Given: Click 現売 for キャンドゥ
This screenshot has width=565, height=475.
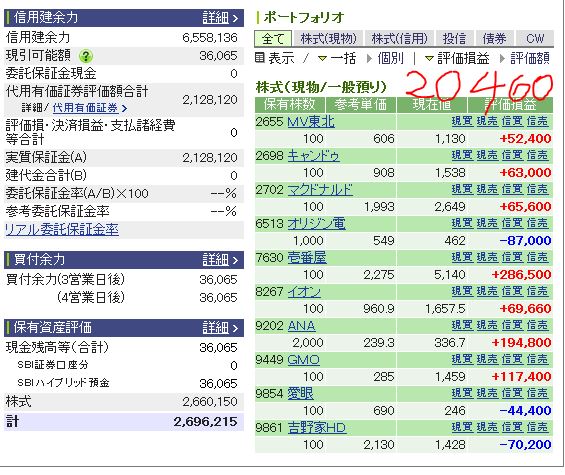Looking at the screenshot, I should click(487, 155).
